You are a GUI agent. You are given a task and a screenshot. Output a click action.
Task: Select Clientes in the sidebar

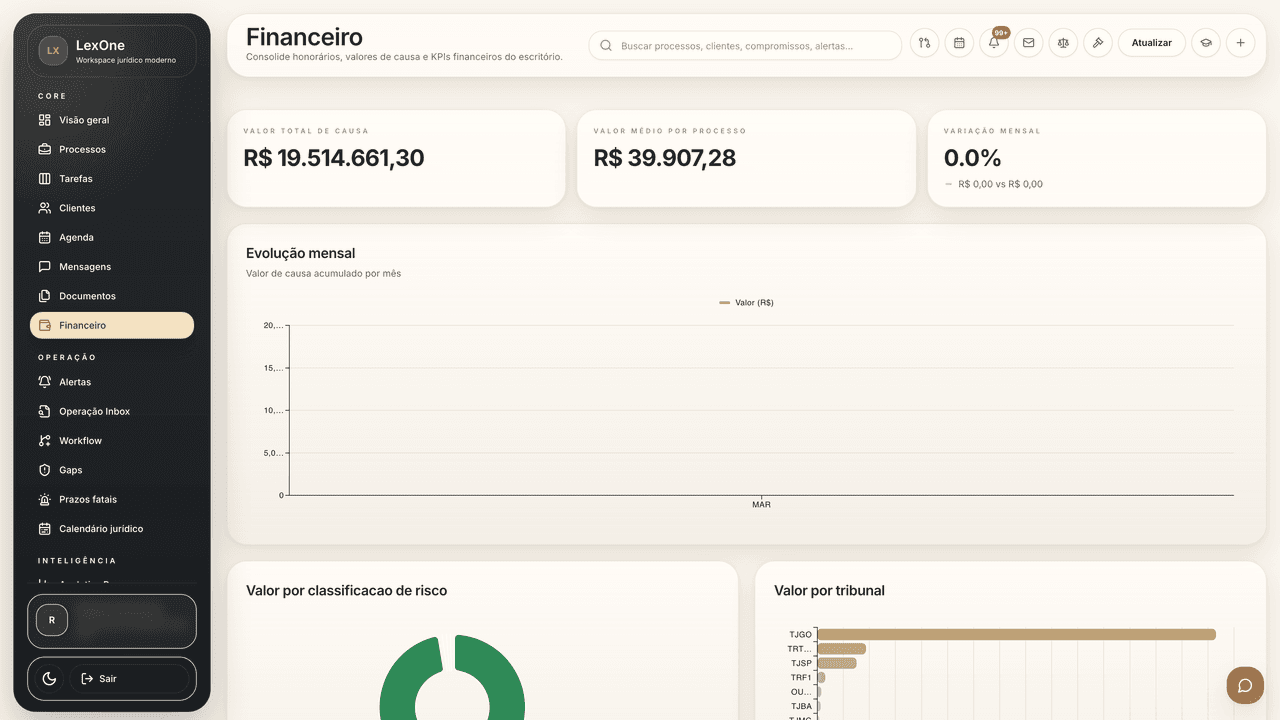[x=77, y=208]
